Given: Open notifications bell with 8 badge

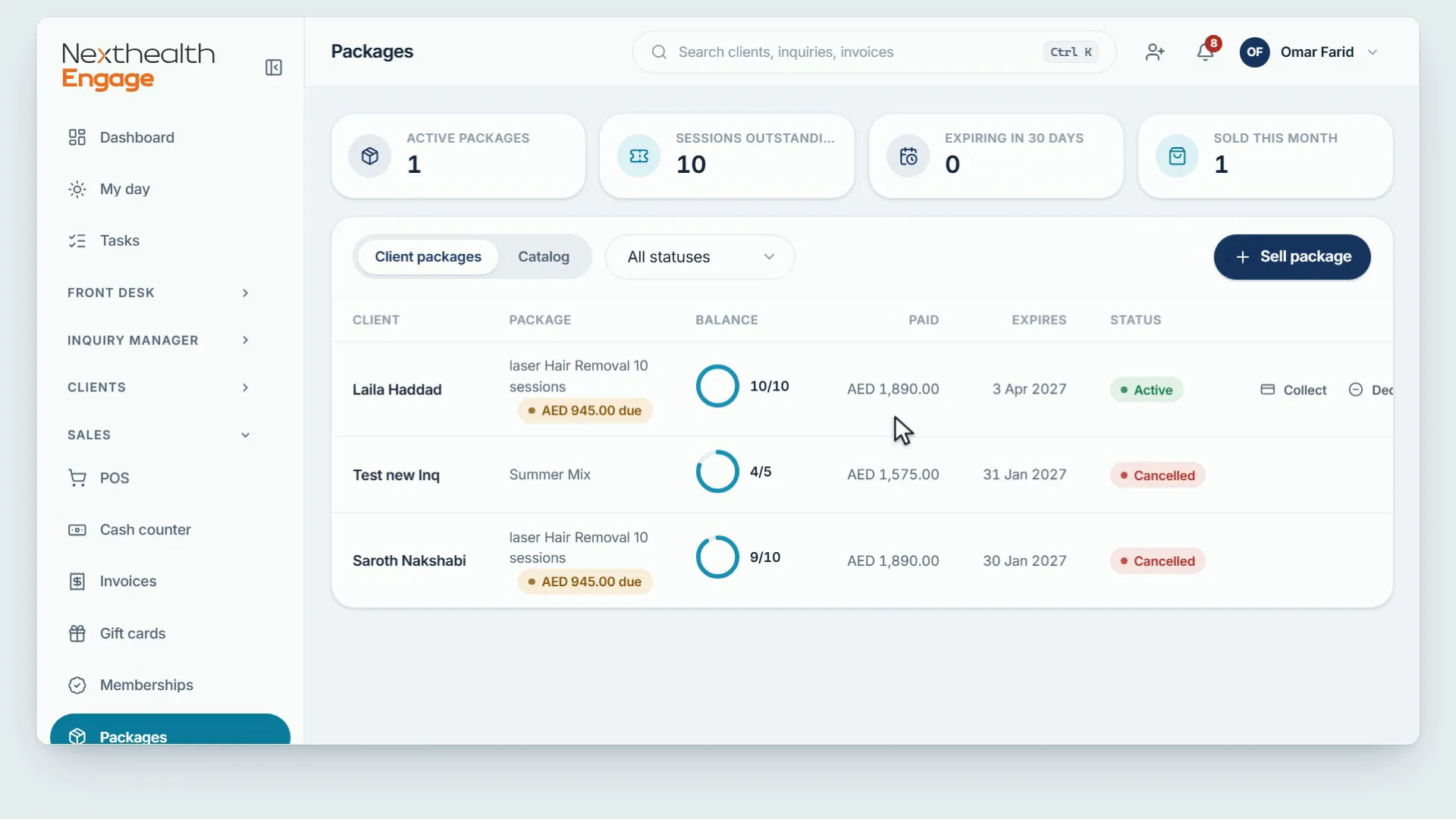Looking at the screenshot, I should [1205, 52].
